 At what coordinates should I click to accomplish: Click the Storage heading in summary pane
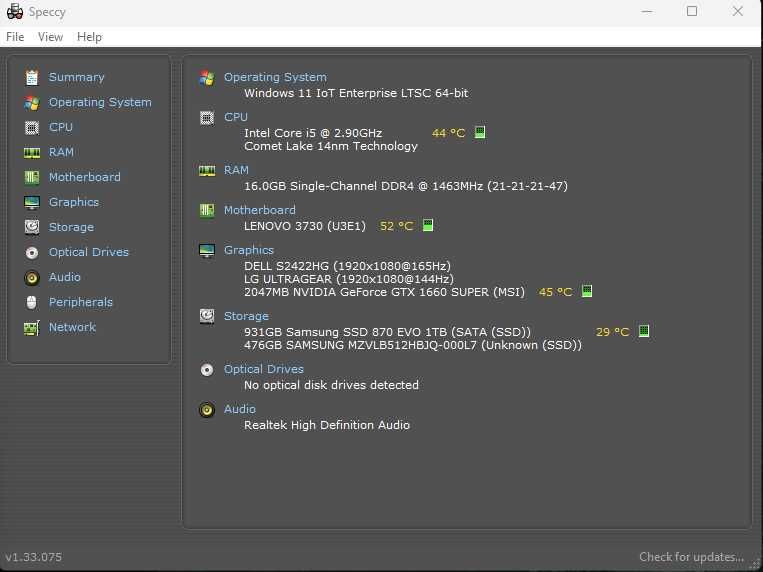point(246,316)
